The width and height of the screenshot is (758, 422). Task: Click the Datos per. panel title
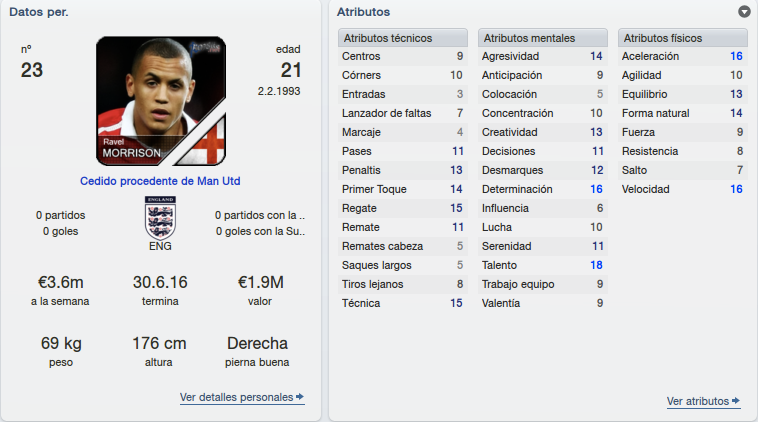(x=39, y=12)
